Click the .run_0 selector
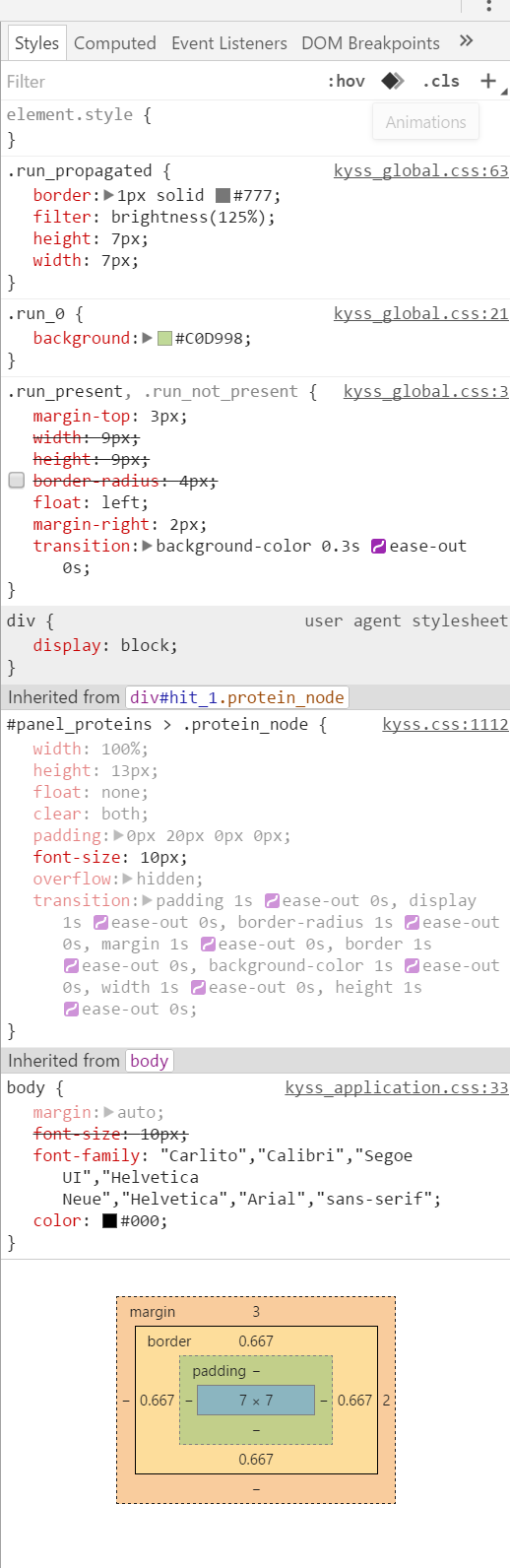The height and width of the screenshot is (1568, 510). click(35, 313)
